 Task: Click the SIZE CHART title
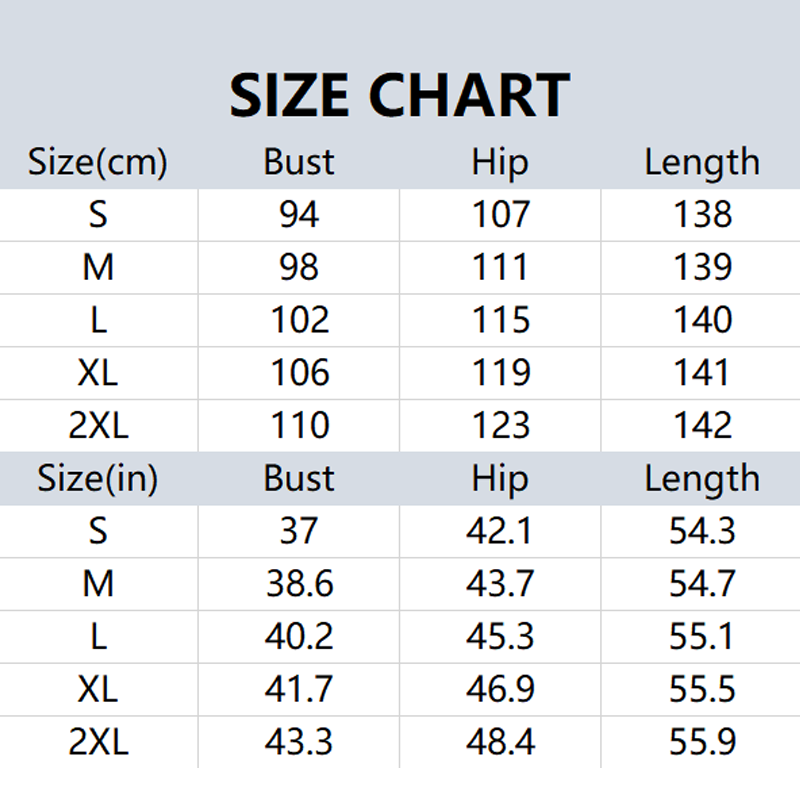(x=399, y=95)
